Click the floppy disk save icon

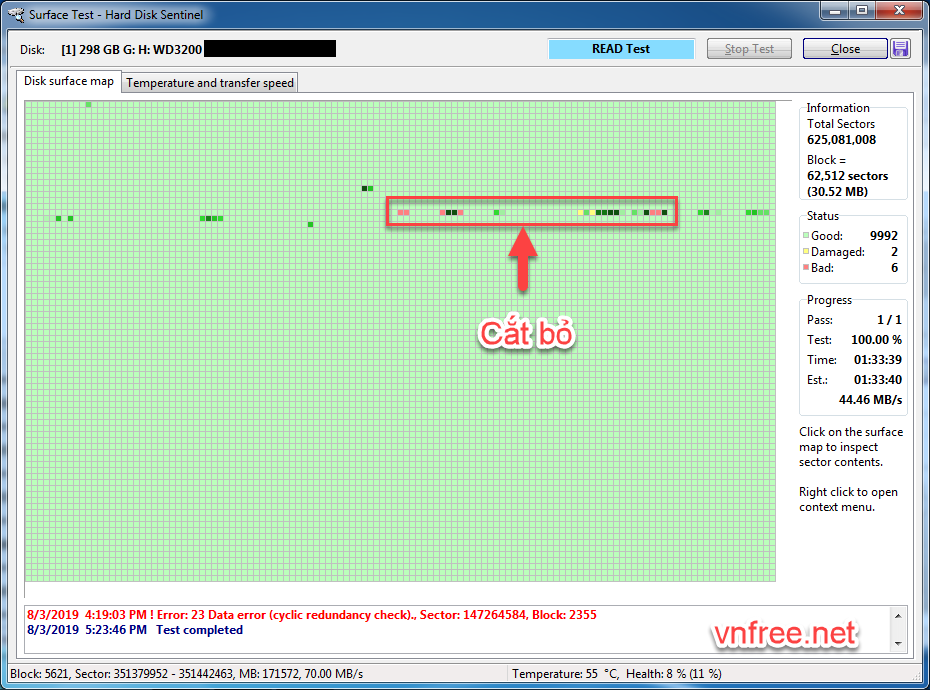(x=900, y=49)
